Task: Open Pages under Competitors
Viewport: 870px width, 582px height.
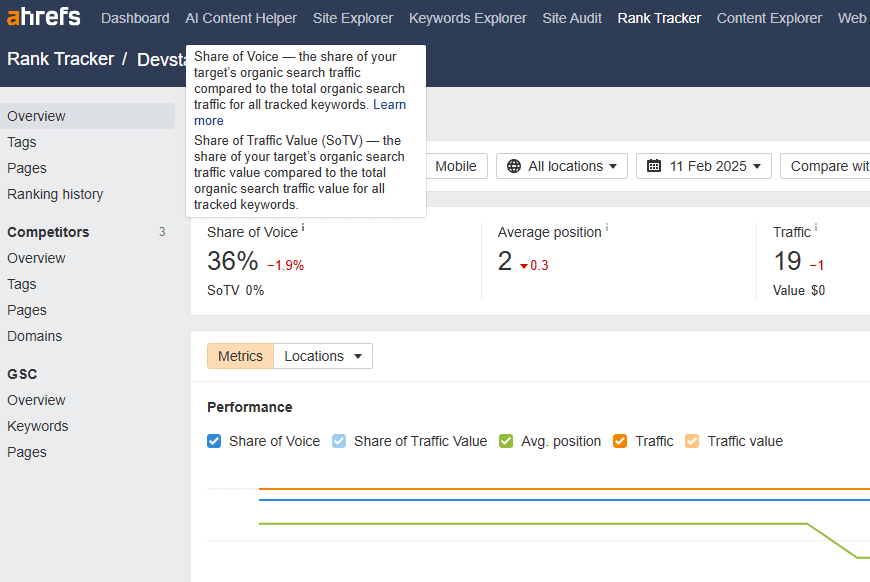Action: pyautogui.click(x=27, y=310)
